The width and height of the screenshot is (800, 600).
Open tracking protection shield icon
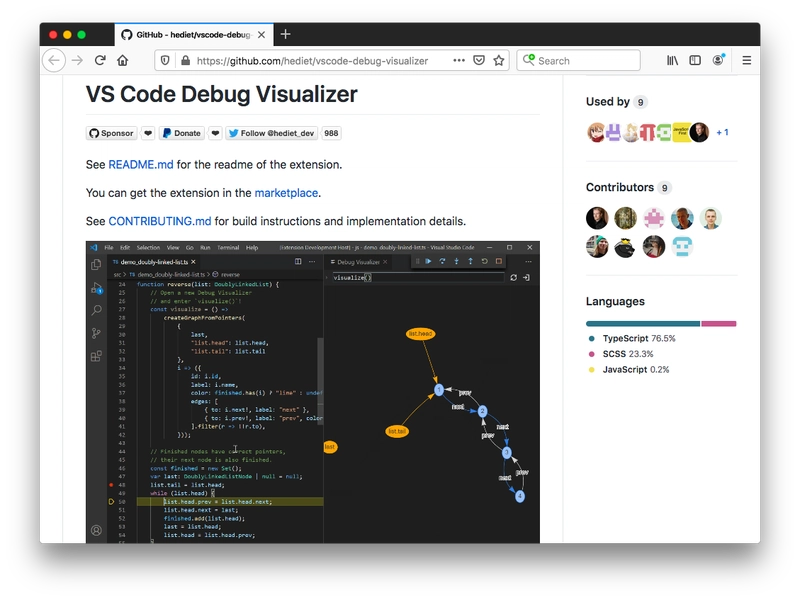(x=165, y=61)
